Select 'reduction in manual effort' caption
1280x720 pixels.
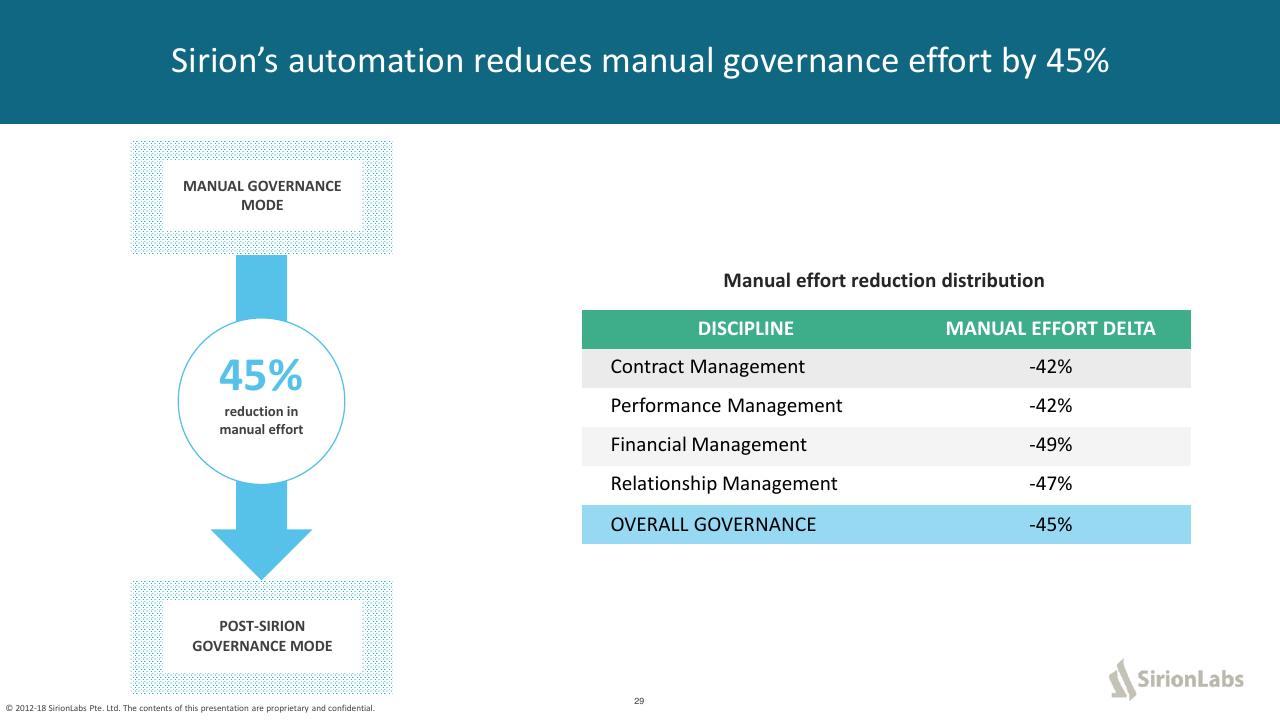pyautogui.click(x=261, y=420)
